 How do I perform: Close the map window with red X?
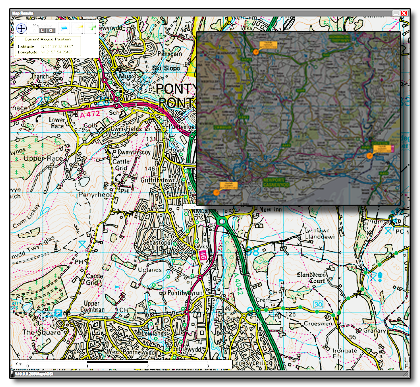404,13
